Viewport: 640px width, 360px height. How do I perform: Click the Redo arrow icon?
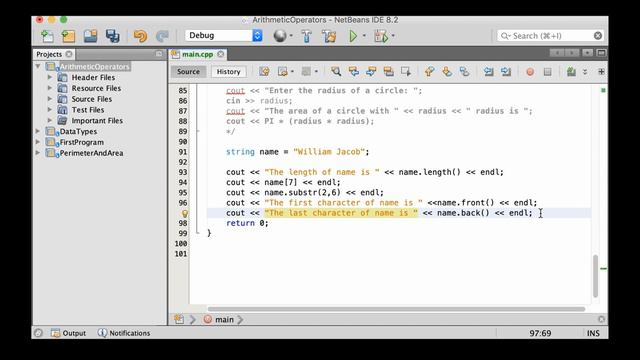tap(162, 36)
